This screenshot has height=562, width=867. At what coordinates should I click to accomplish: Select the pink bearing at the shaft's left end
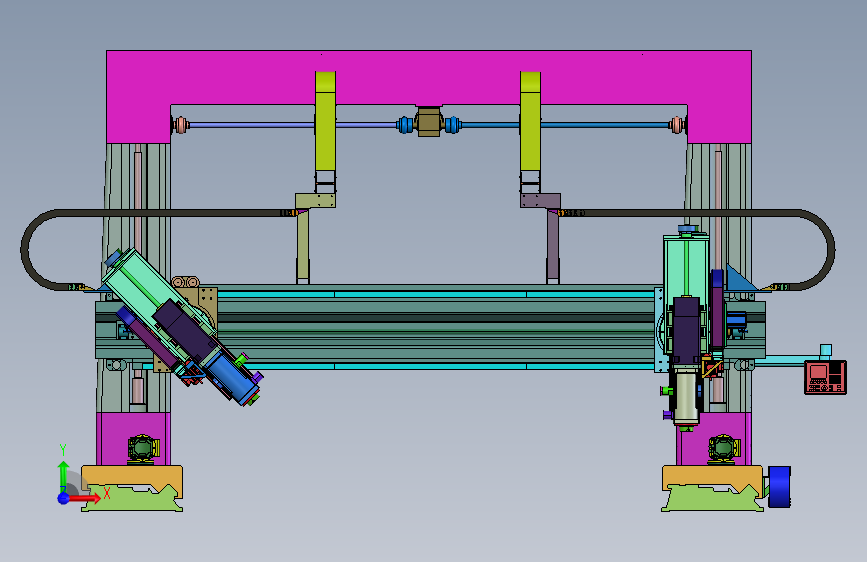pyautogui.click(x=180, y=125)
